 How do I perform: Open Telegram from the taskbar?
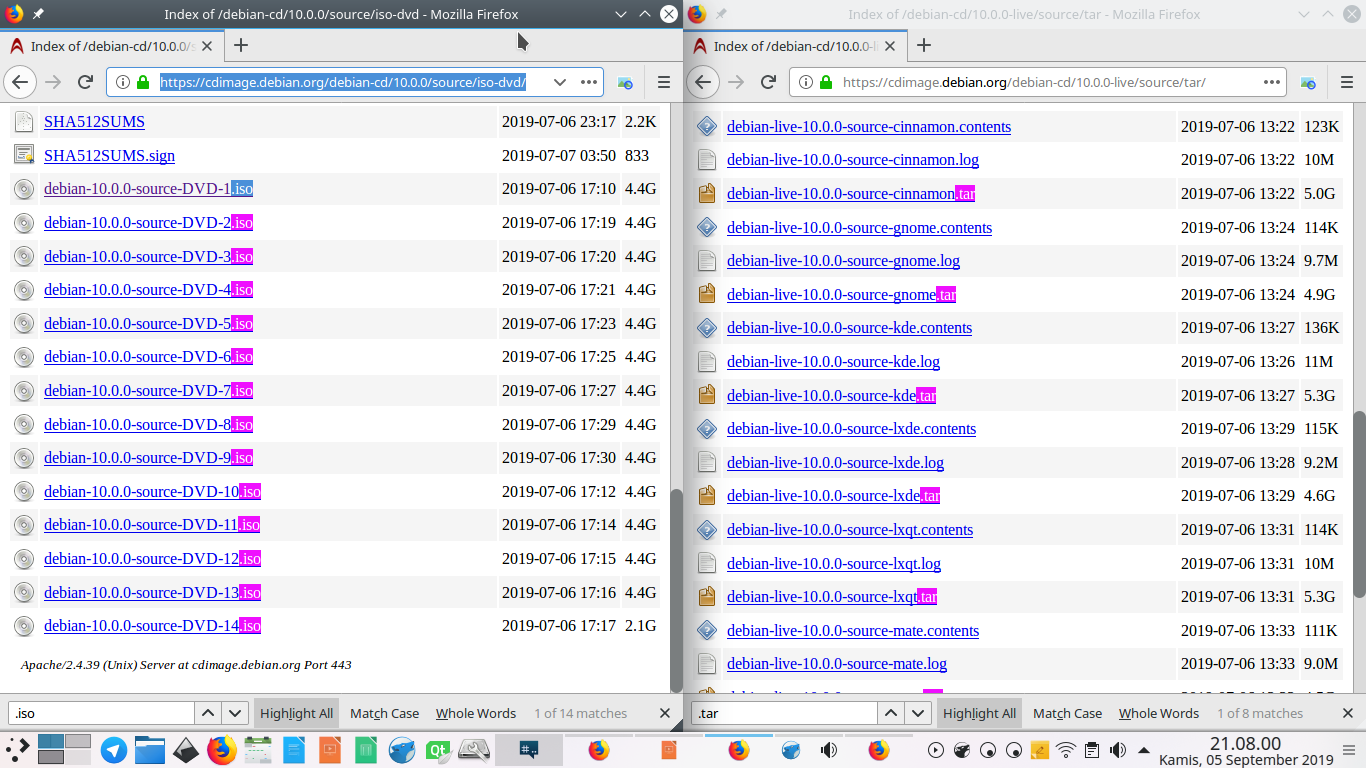coord(114,750)
